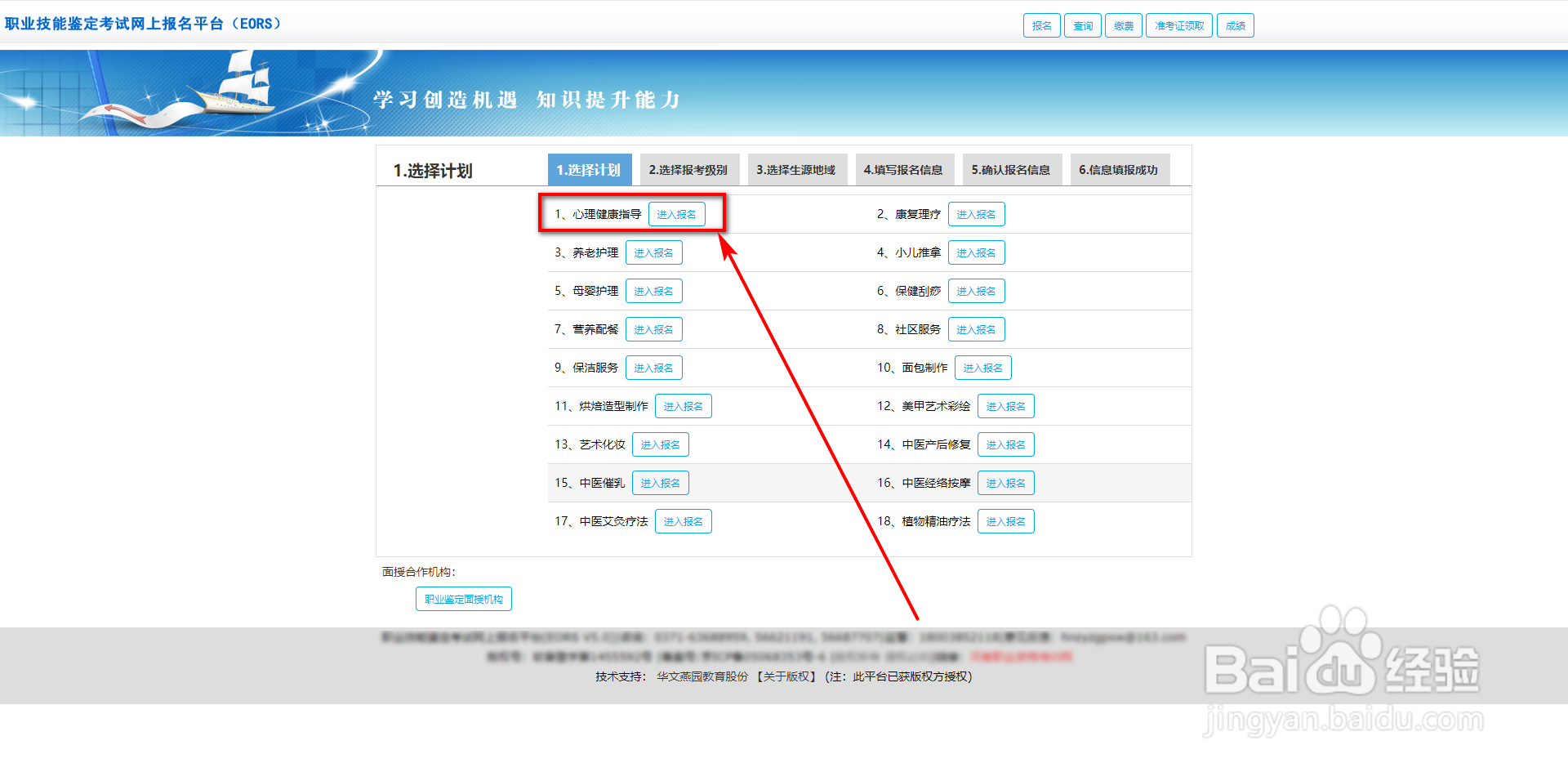The width and height of the screenshot is (1568, 772).
Task: Click 进入报名 for 康复理疗
Action: pos(977,214)
